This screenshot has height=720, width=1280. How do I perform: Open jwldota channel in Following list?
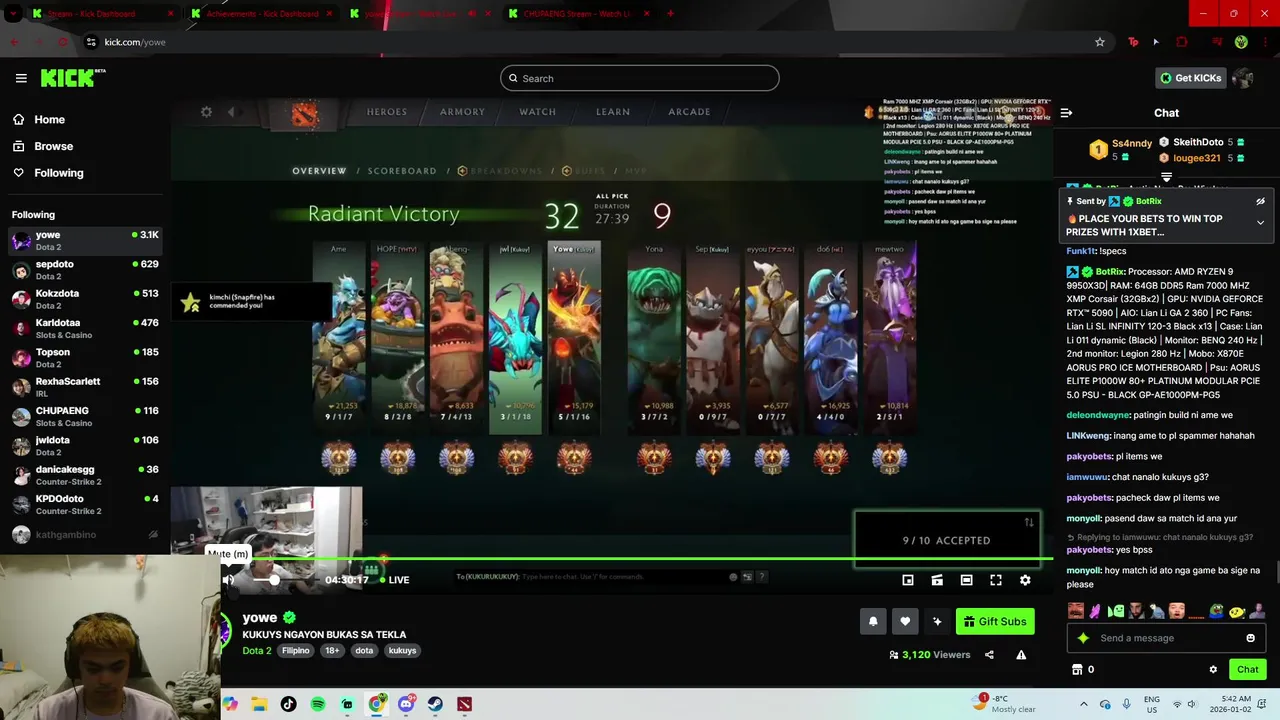[x=85, y=446]
